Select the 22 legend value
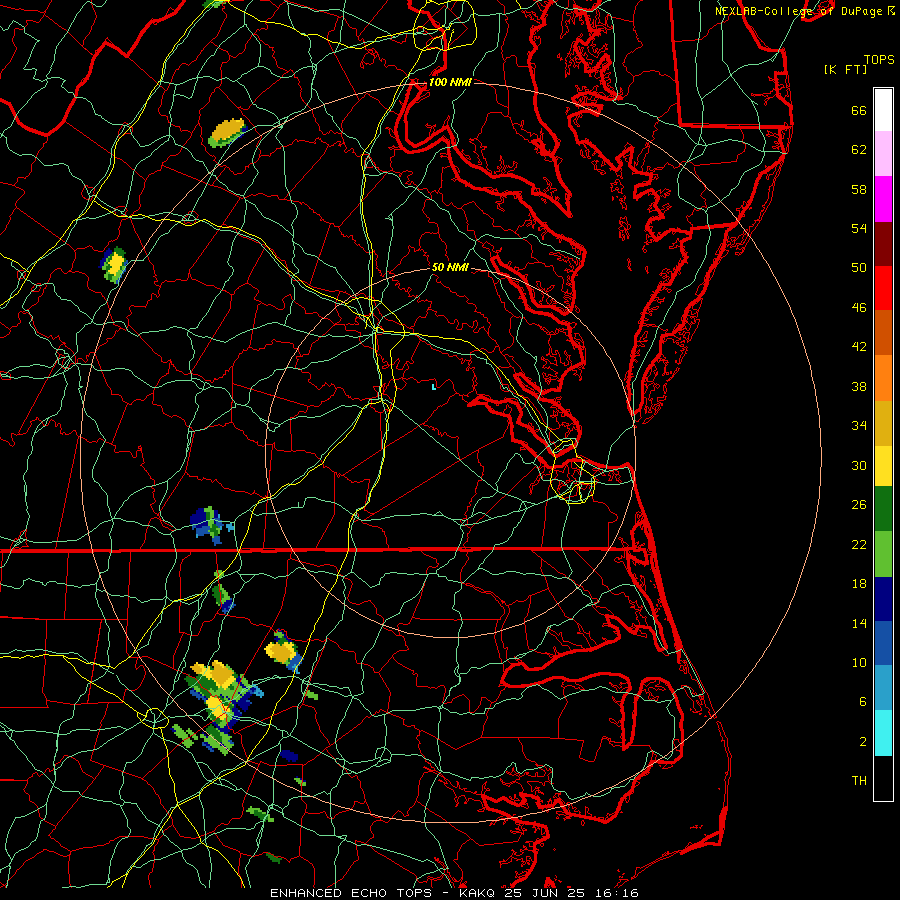 (x=859, y=544)
